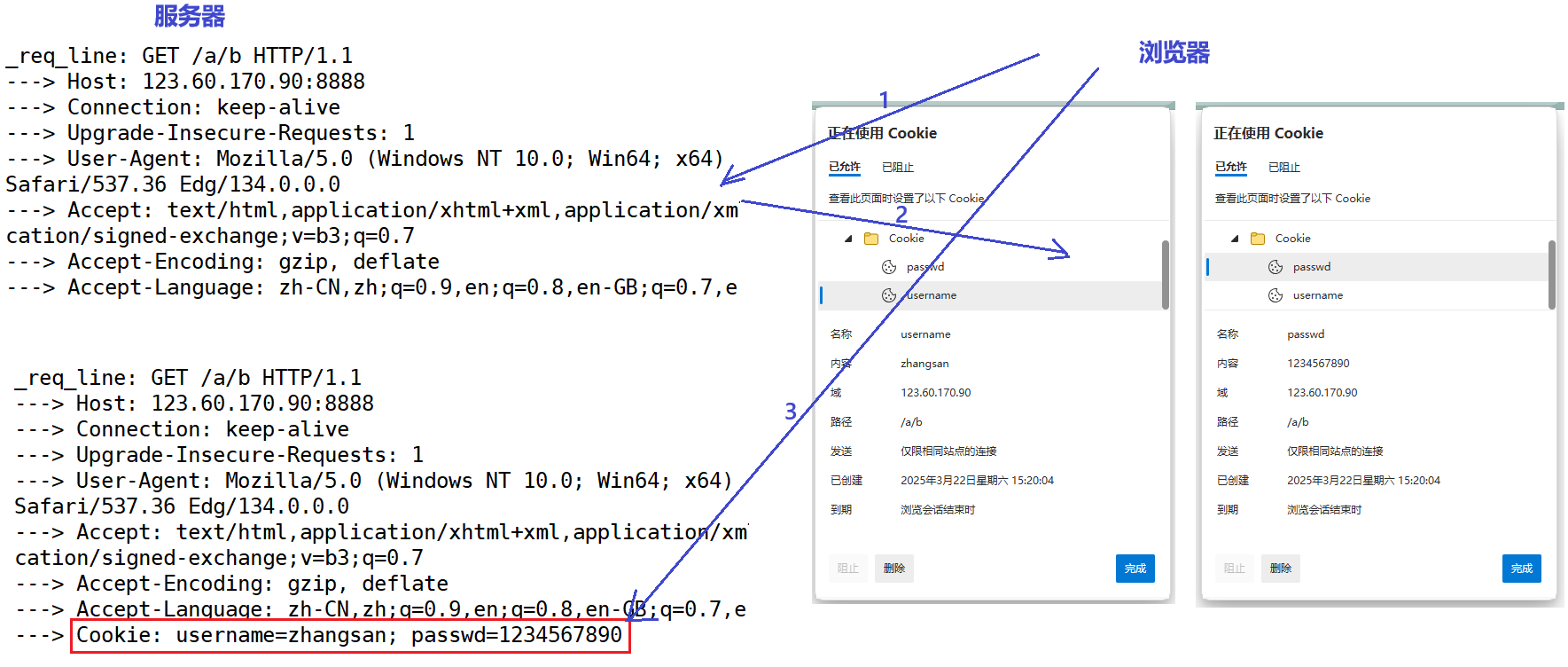Click the cookie list scrollbar in left dialog
1568x667 pixels.
click(1166, 275)
